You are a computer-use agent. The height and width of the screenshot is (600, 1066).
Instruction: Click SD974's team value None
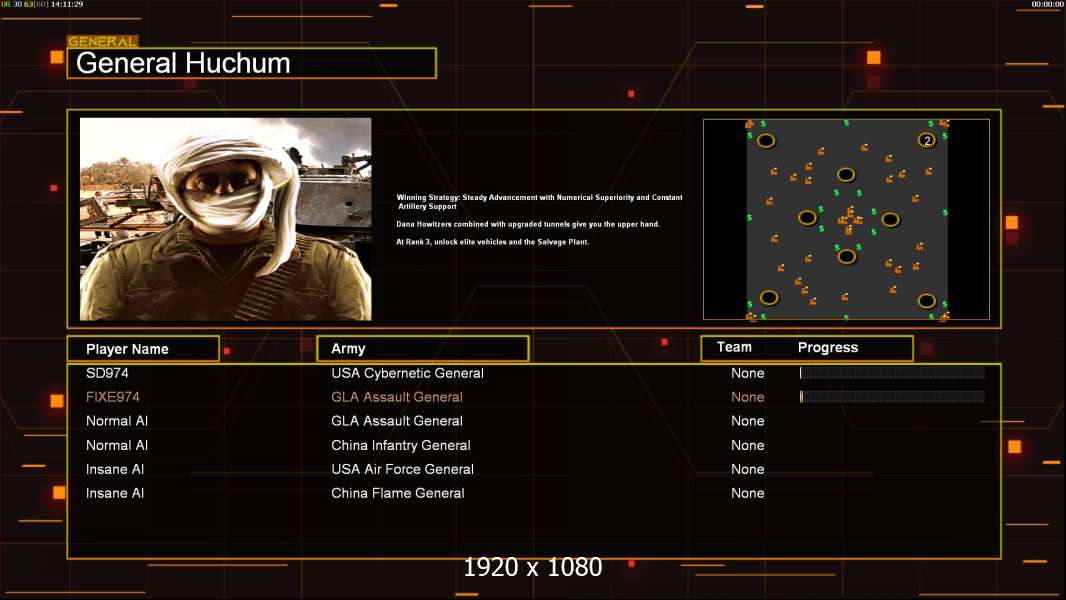748,373
